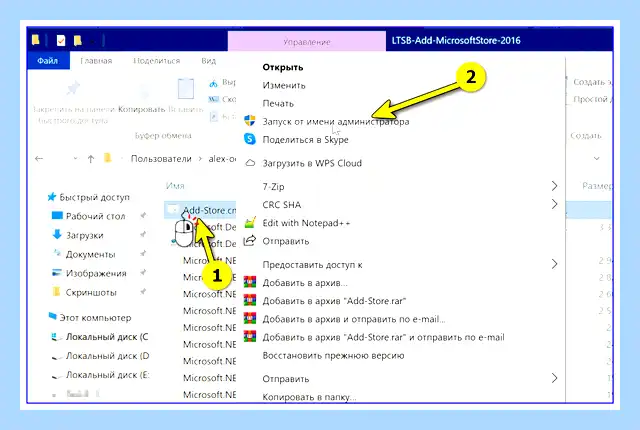Click the folder icon in the address bar

[108, 158]
